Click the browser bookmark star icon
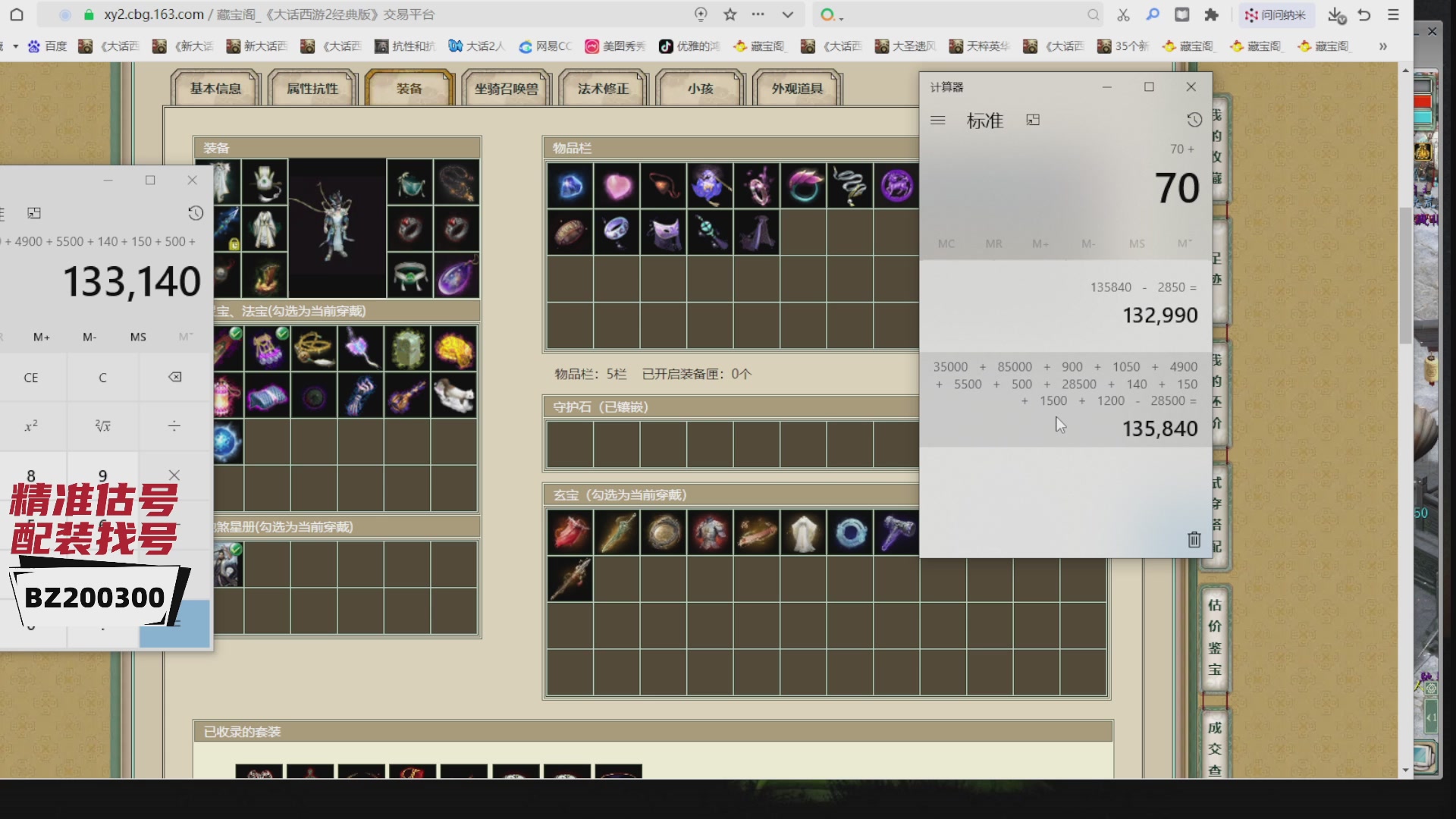The height and width of the screenshot is (819, 1456). point(730,14)
